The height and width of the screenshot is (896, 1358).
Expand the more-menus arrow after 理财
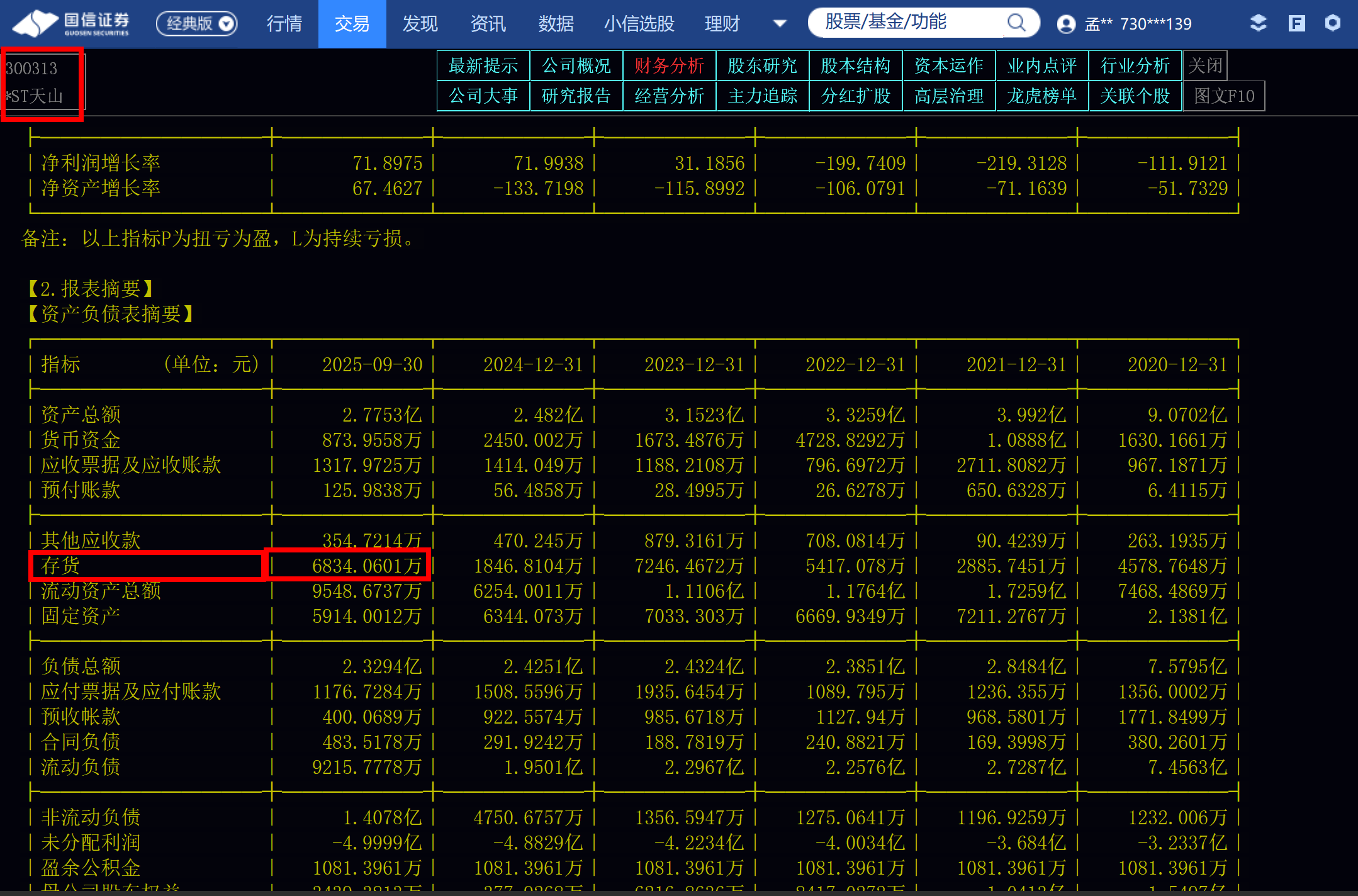779,24
